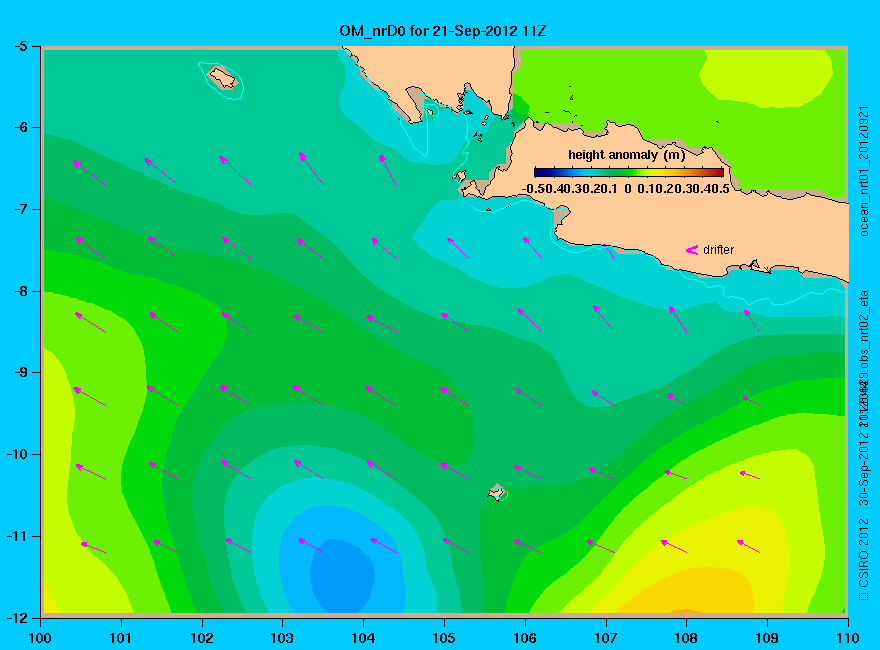The image size is (880, 650).
Task: Click the small island near Sumatra's southwest coast
Action: 223,78
